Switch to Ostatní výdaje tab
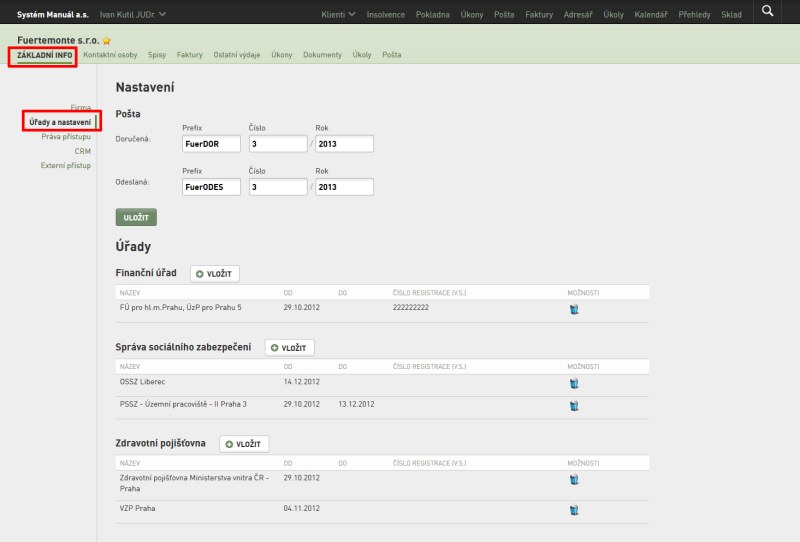800x542 pixels. click(237, 55)
